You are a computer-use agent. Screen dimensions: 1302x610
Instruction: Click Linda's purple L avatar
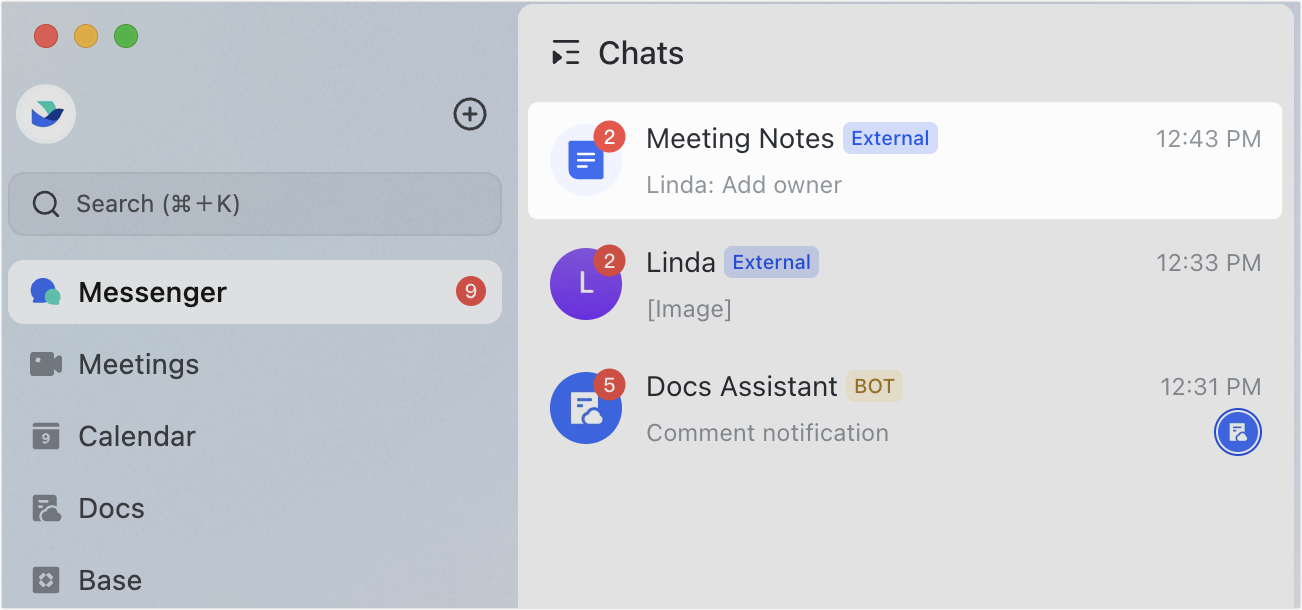586,284
